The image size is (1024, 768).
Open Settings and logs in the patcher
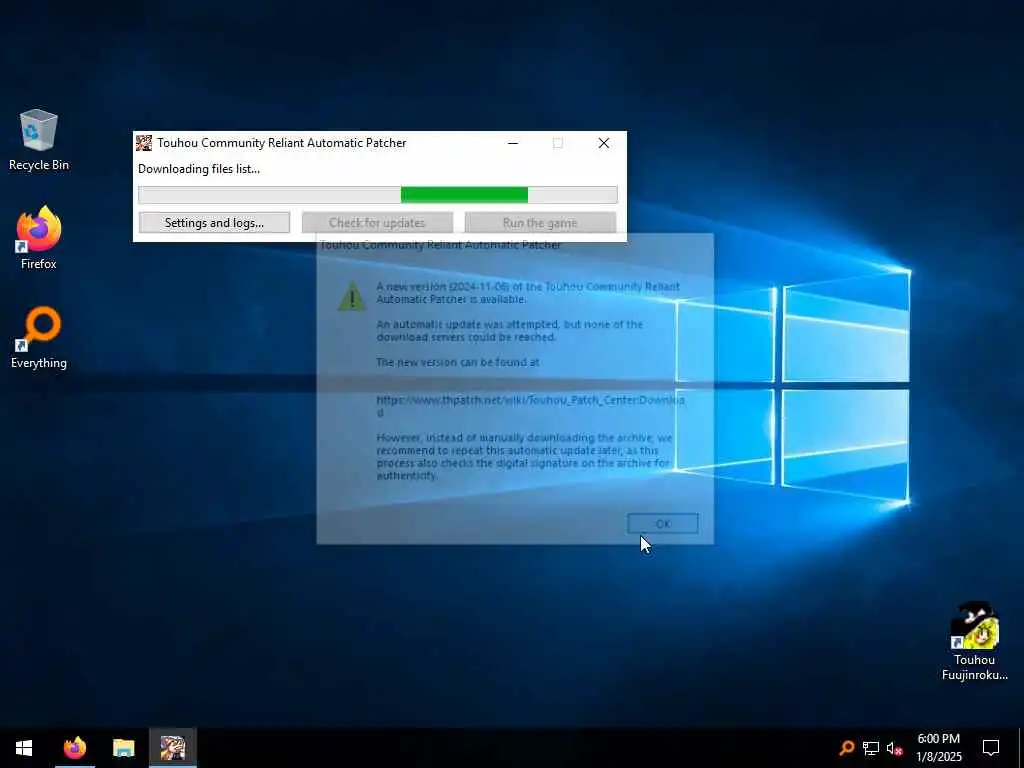pos(214,223)
